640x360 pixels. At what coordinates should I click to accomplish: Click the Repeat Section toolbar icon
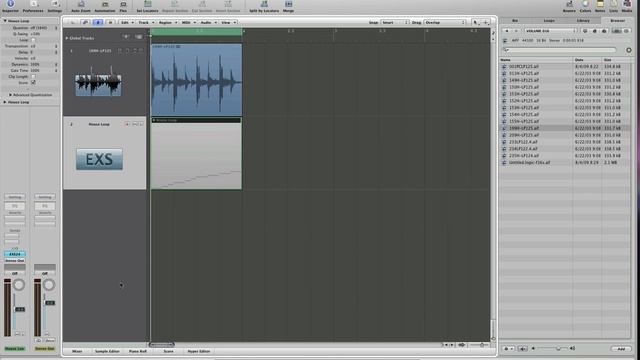click(x=174, y=6)
